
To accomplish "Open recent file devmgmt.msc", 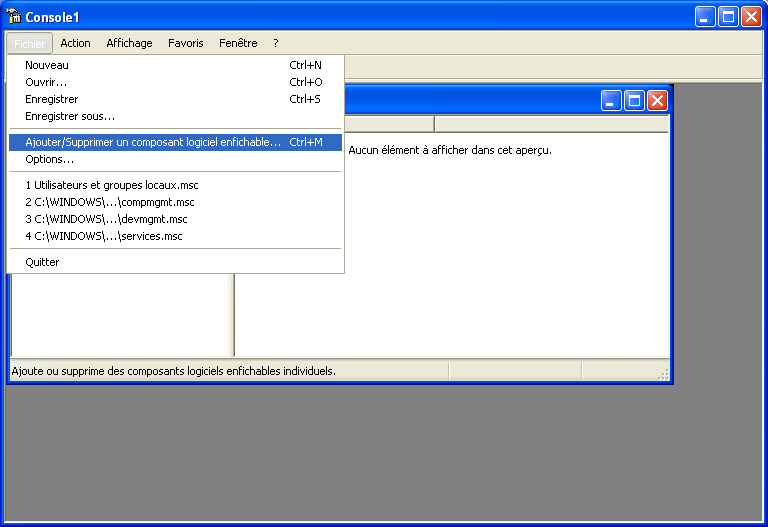I will pos(175,219).
